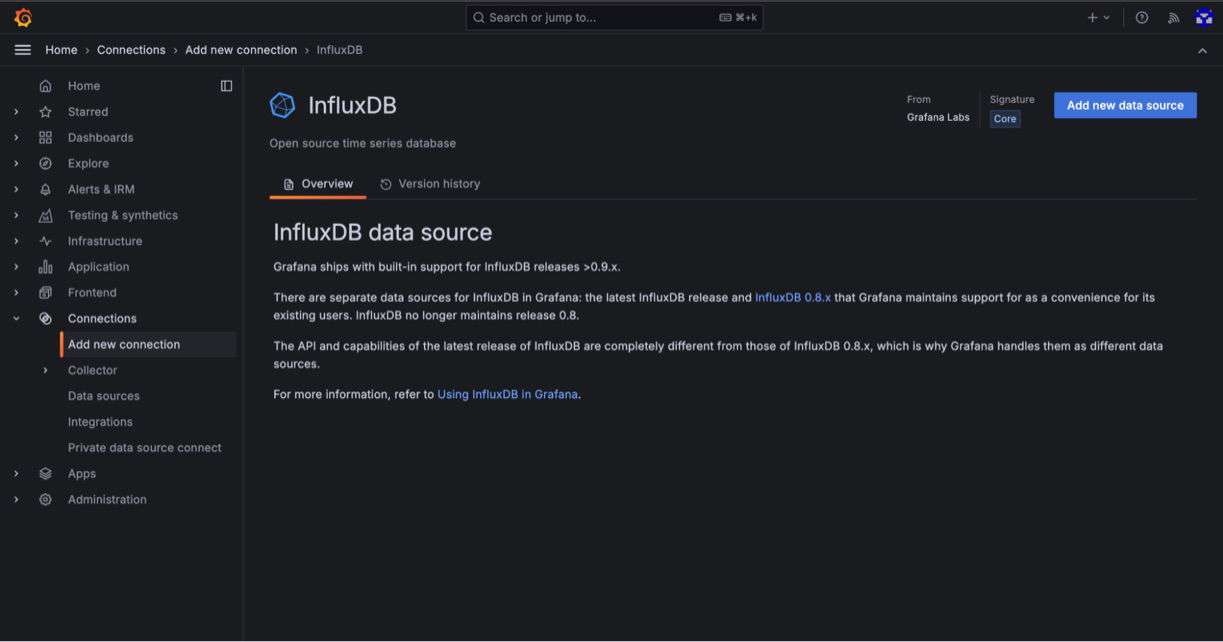Click the Search or jump to field
This screenshot has height=642, width=1223.
point(614,18)
